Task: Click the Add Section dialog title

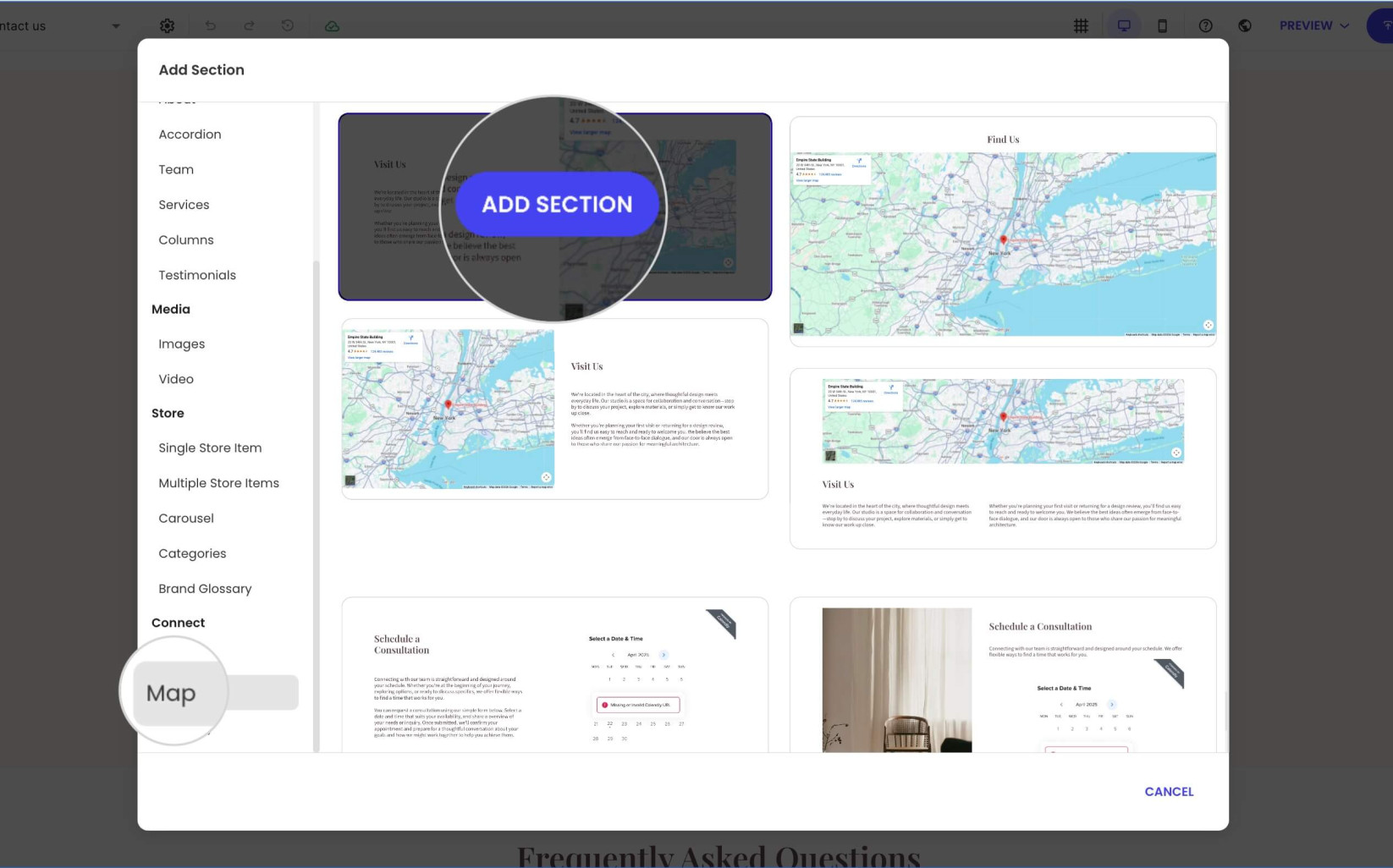Action: (201, 70)
